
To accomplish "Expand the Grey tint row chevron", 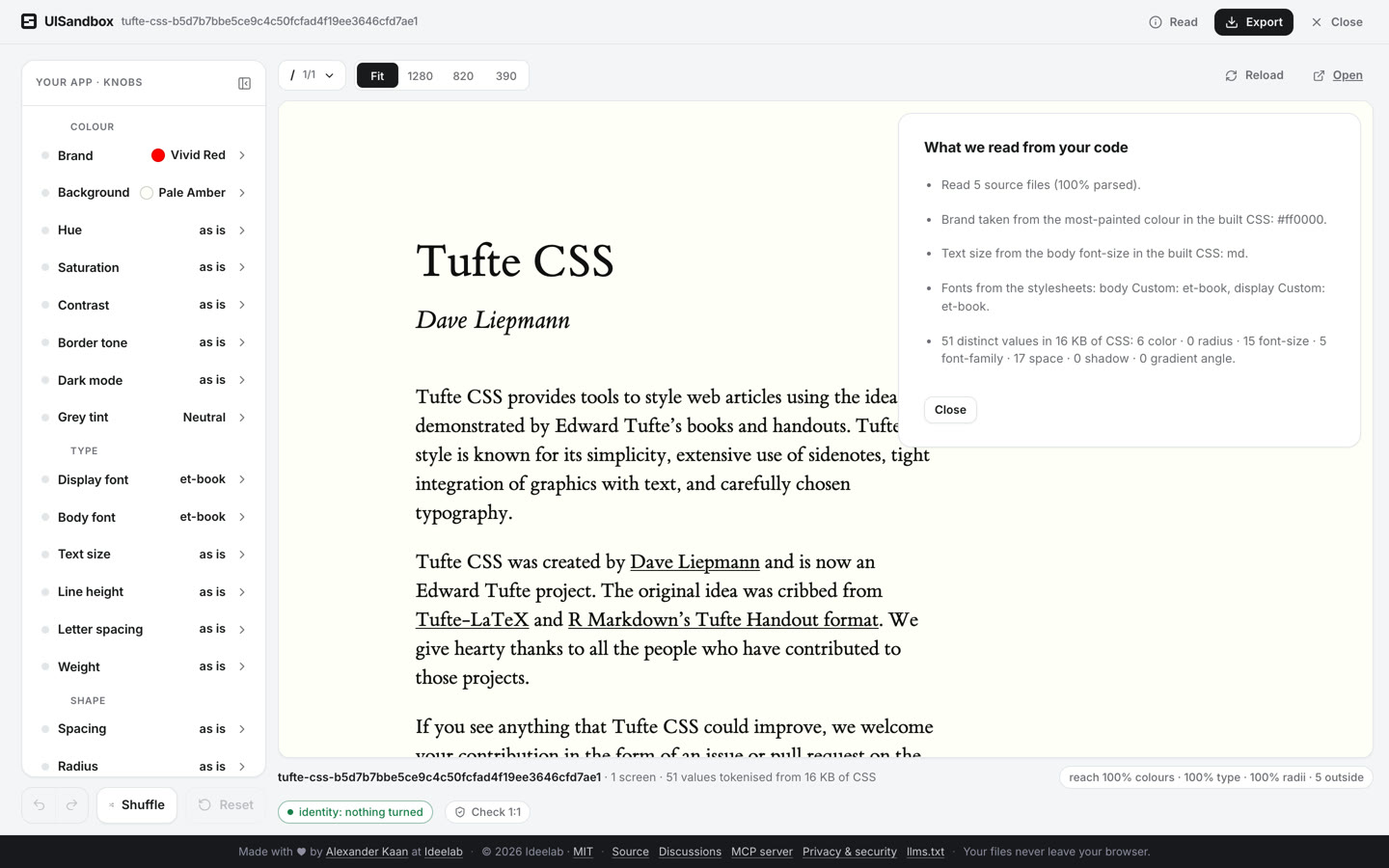I will (242, 418).
